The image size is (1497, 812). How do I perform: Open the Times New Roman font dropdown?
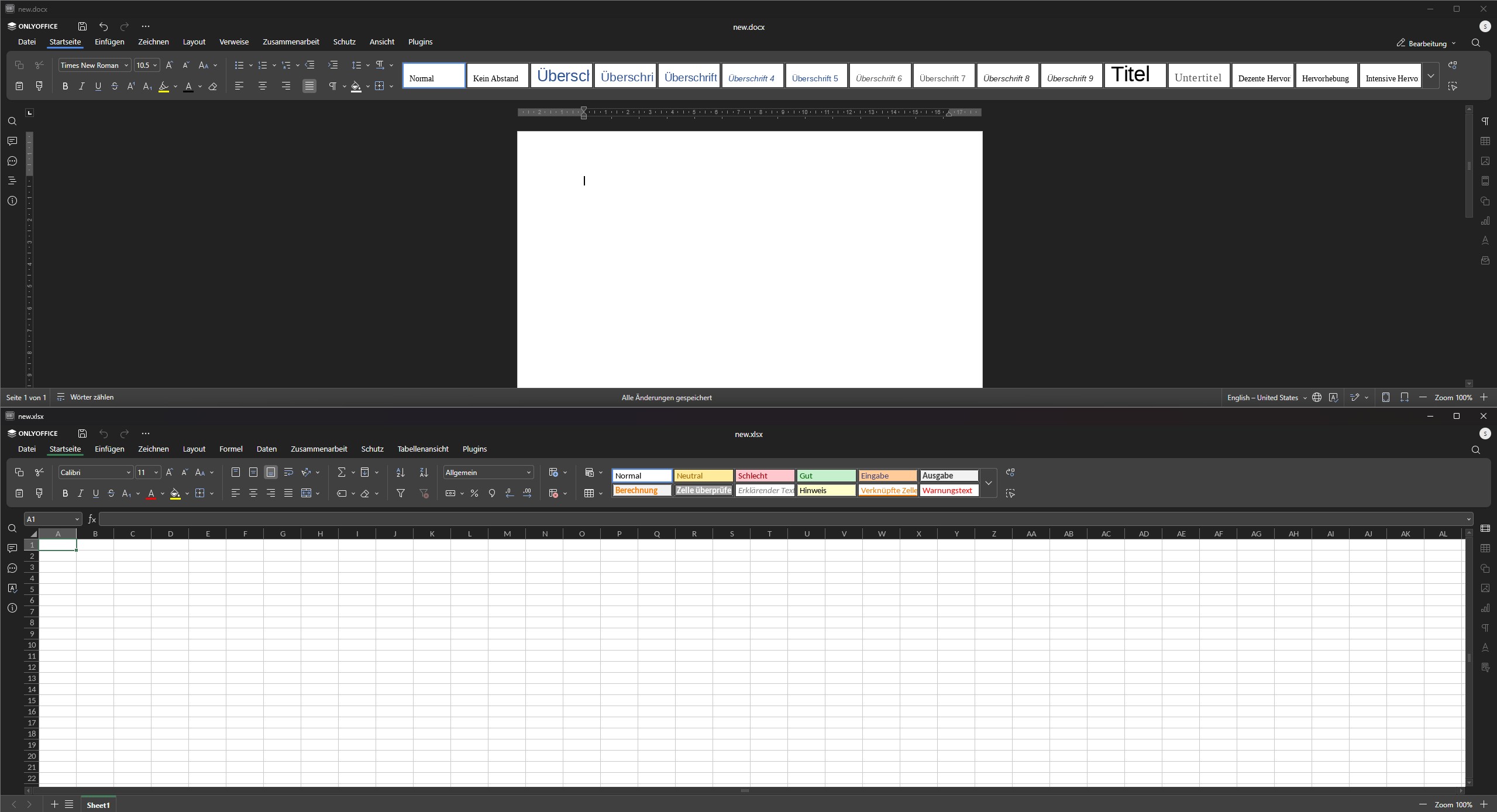pyautogui.click(x=126, y=65)
